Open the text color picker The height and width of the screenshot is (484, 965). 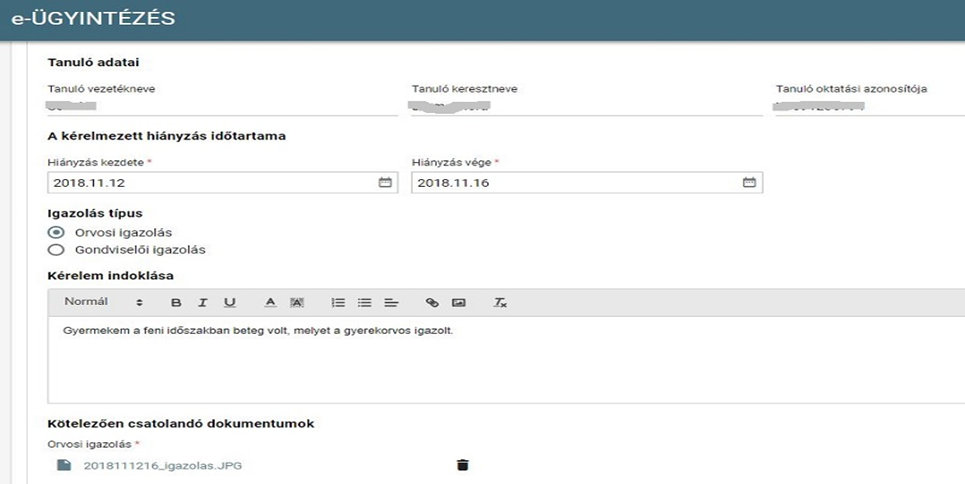[x=270, y=302]
